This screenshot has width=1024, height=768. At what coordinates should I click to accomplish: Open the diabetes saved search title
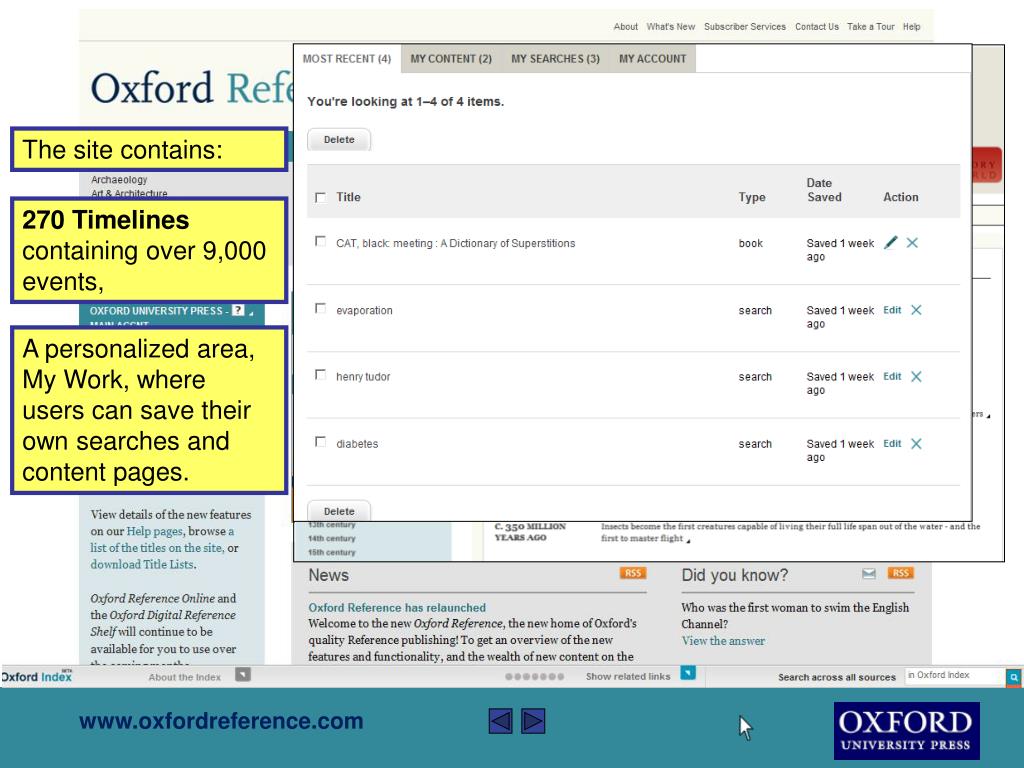pos(357,444)
